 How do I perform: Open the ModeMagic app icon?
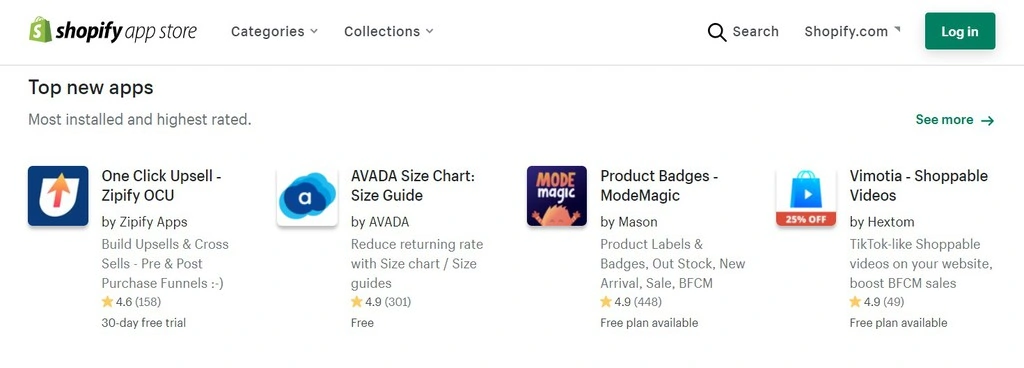557,196
